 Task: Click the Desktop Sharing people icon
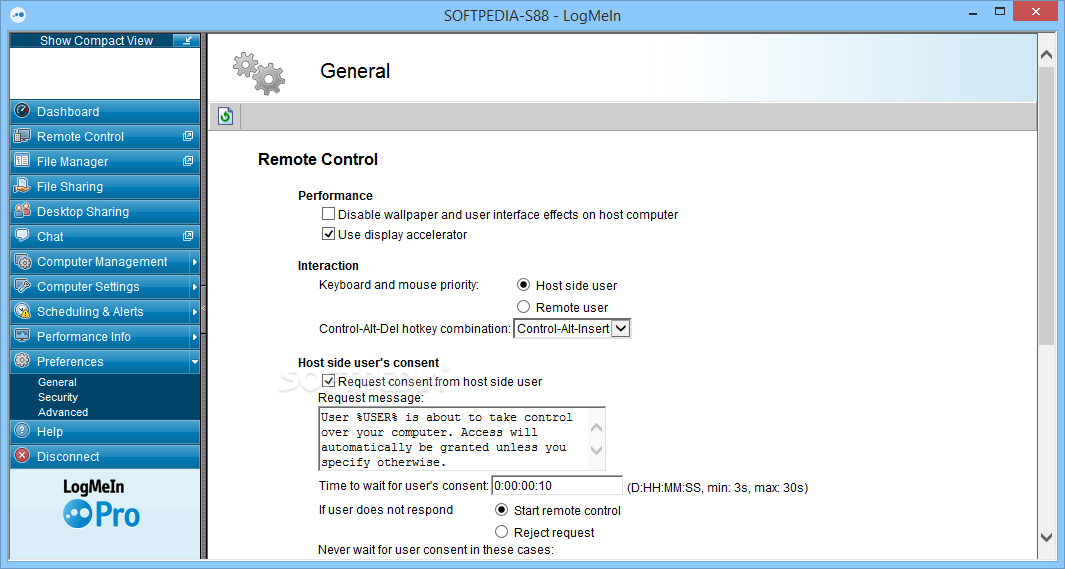[x=22, y=210]
